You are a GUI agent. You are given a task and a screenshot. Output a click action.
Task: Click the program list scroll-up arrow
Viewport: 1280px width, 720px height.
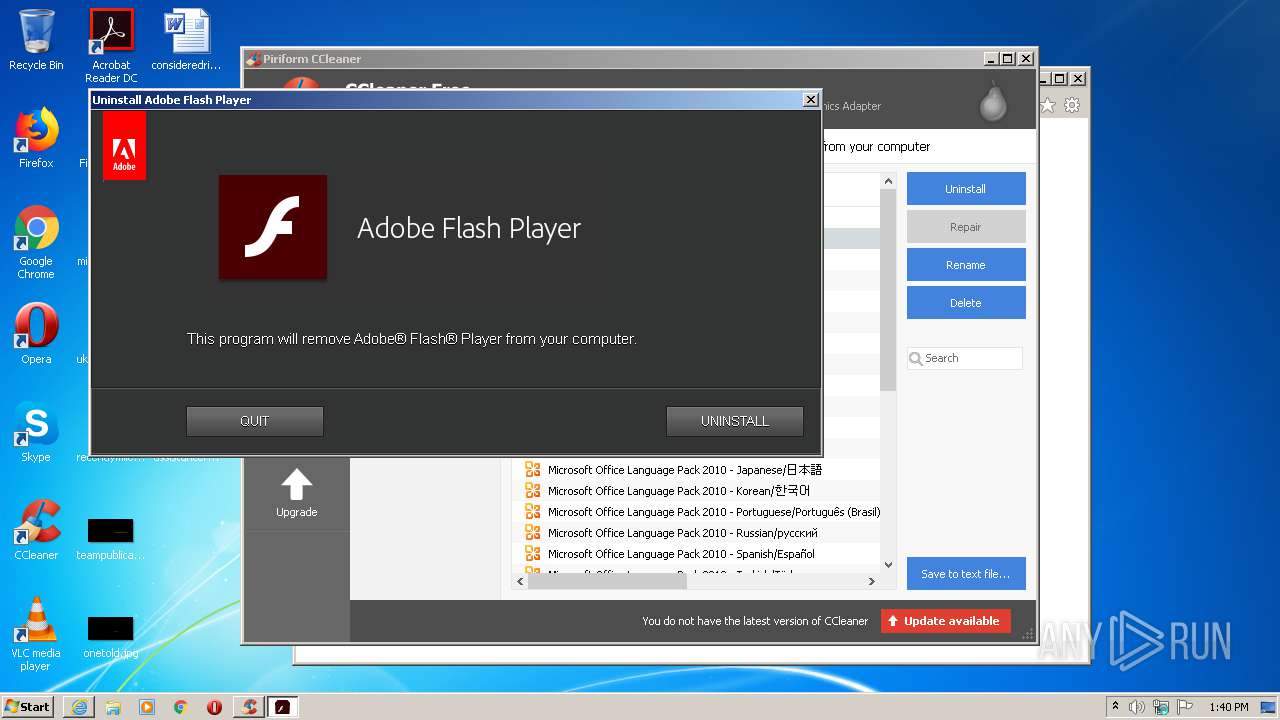pos(888,181)
